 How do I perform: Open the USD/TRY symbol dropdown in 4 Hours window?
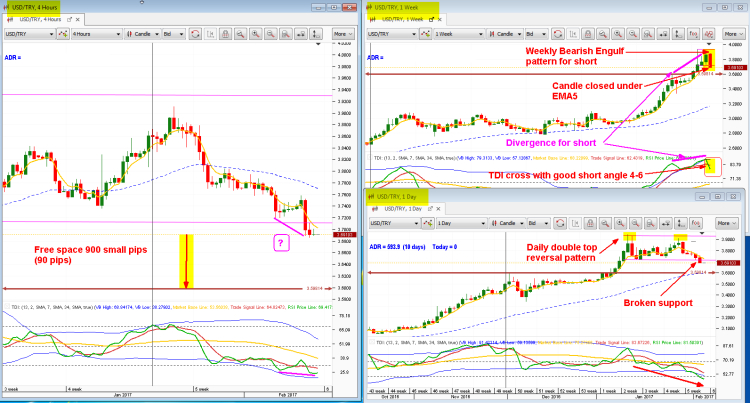pyautogui.click(x=29, y=34)
